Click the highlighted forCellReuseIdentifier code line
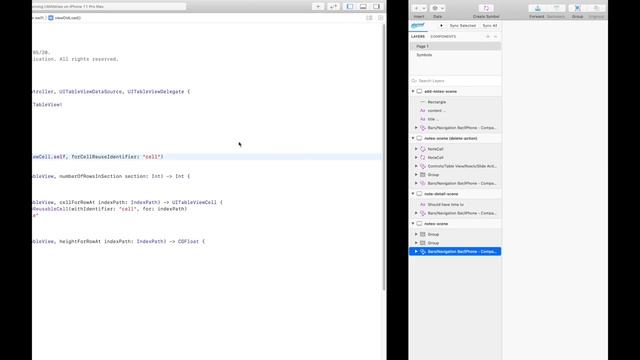 (x=207, y=157)
